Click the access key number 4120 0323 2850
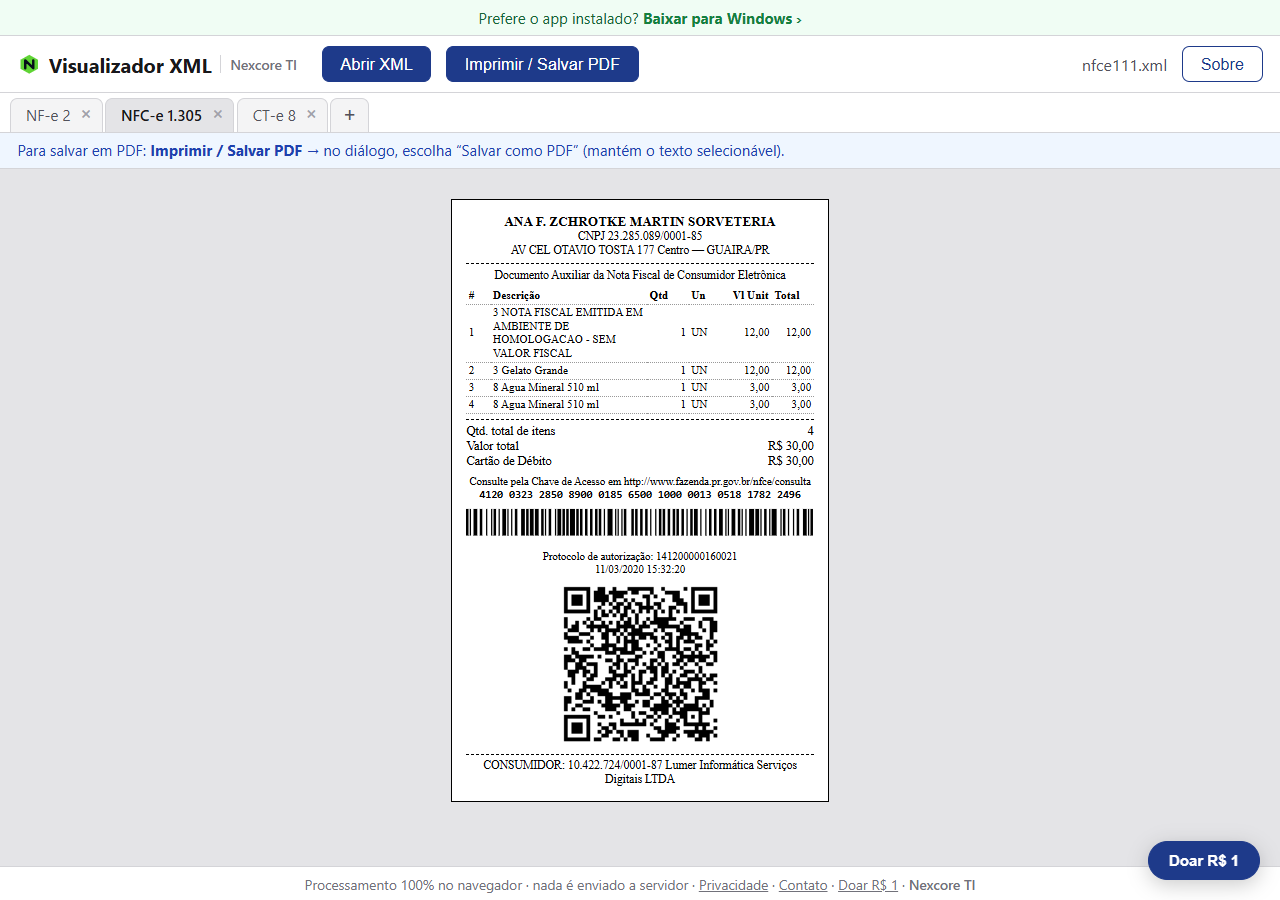 click(x=640, y=495)
